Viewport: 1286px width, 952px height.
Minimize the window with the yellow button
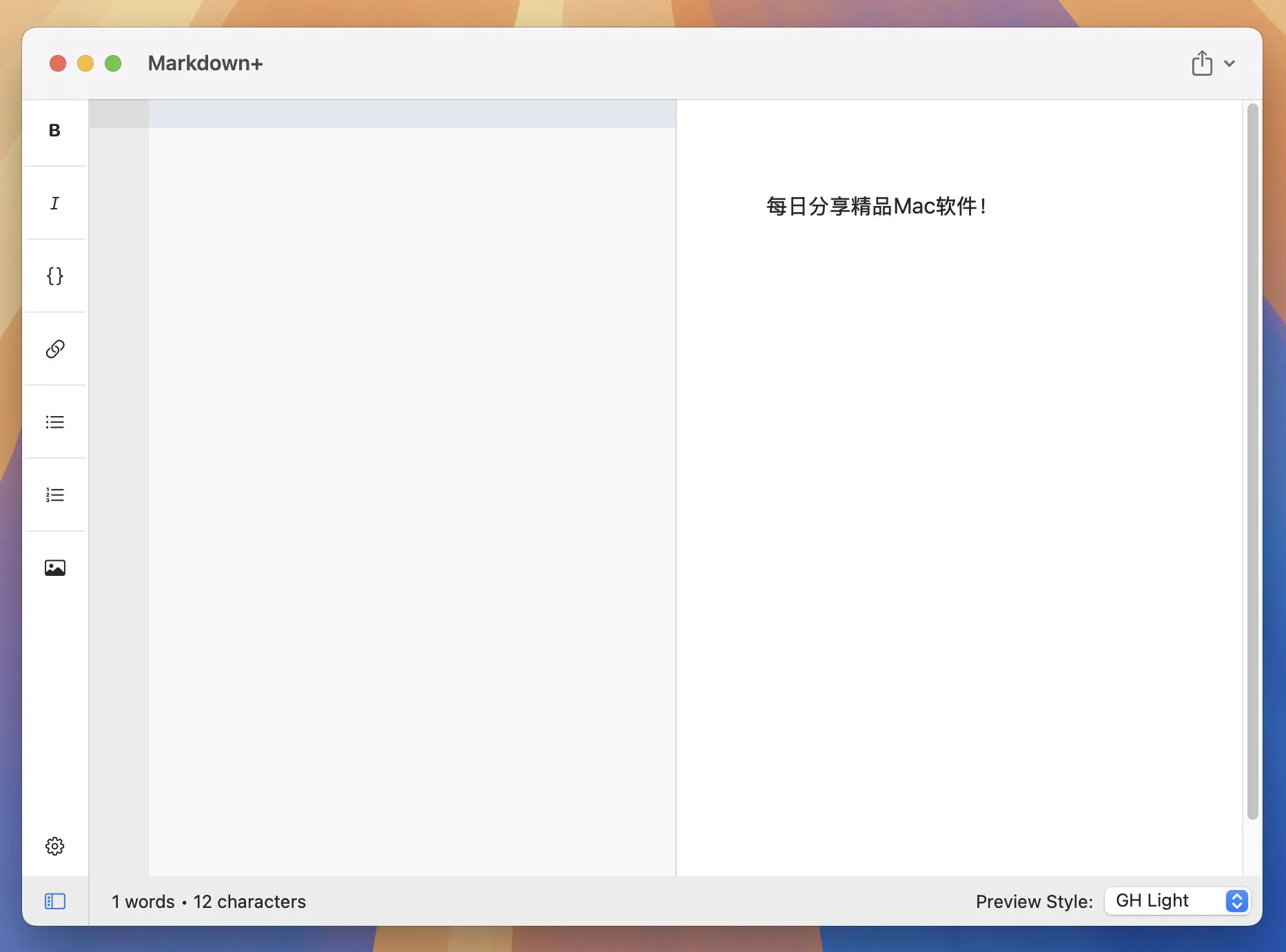tap(85, 63)
